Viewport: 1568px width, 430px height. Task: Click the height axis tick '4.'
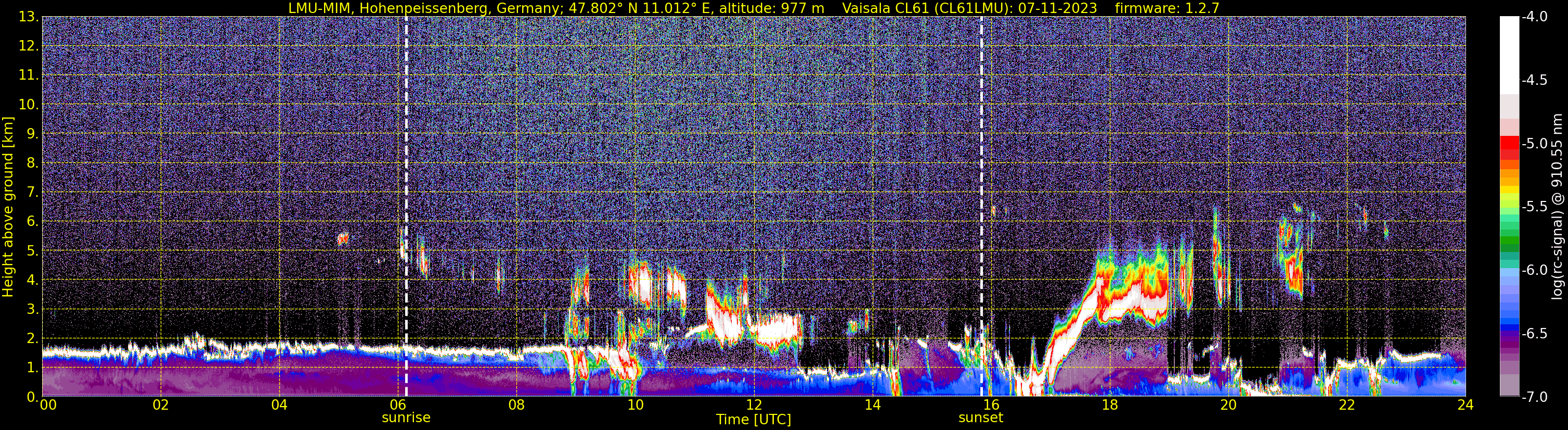[x=32, y=280]
